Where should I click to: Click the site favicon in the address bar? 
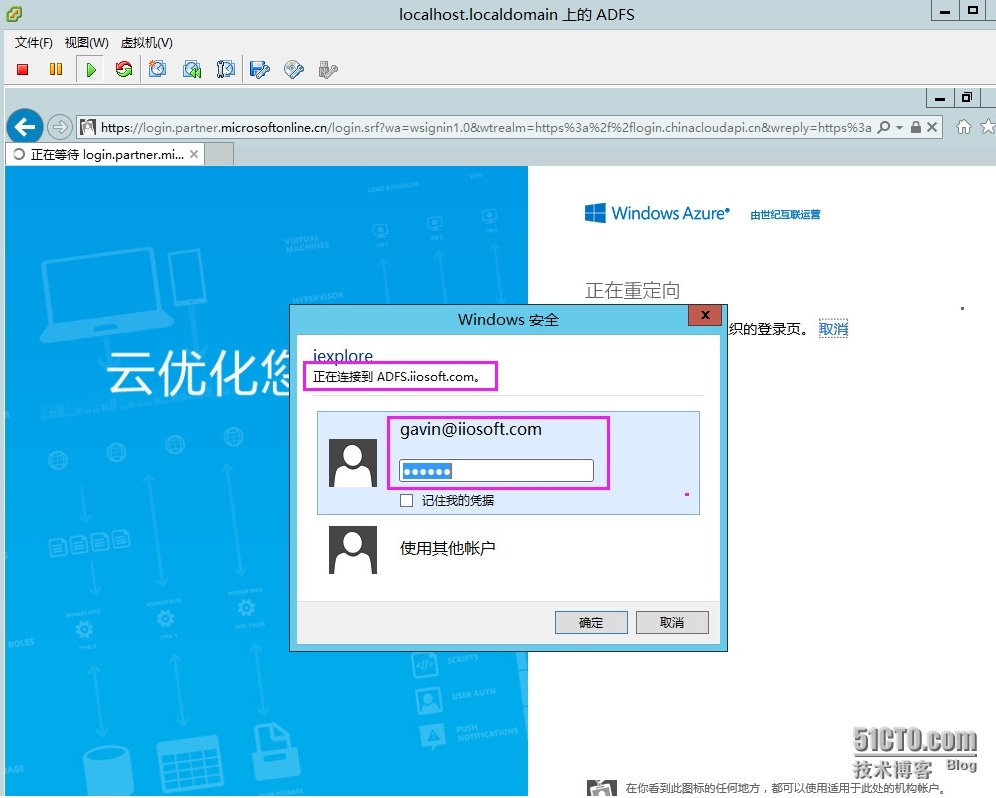88,127
